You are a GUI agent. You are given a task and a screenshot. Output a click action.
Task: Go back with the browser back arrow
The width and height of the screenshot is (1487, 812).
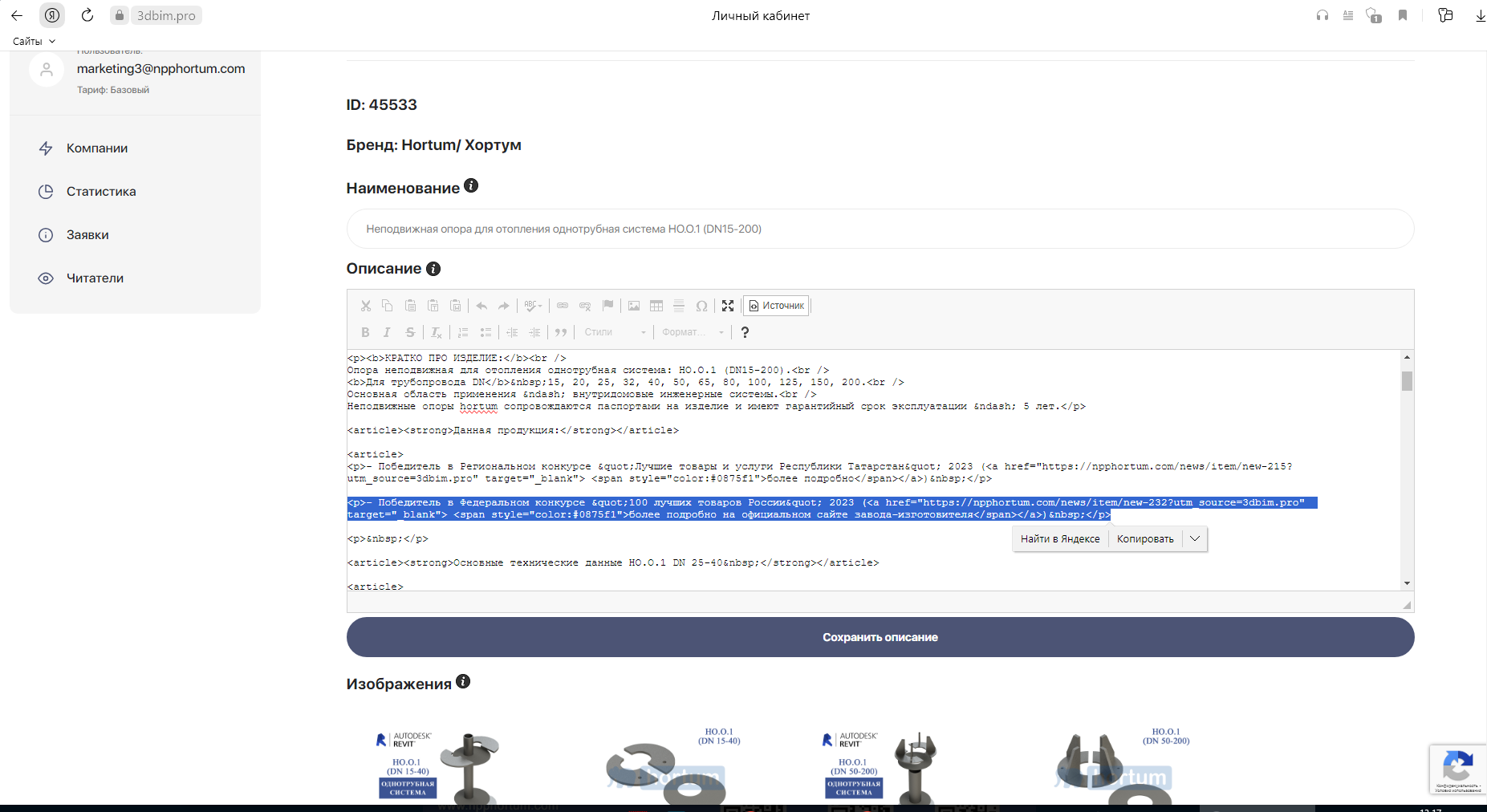[x=17, y=15]
